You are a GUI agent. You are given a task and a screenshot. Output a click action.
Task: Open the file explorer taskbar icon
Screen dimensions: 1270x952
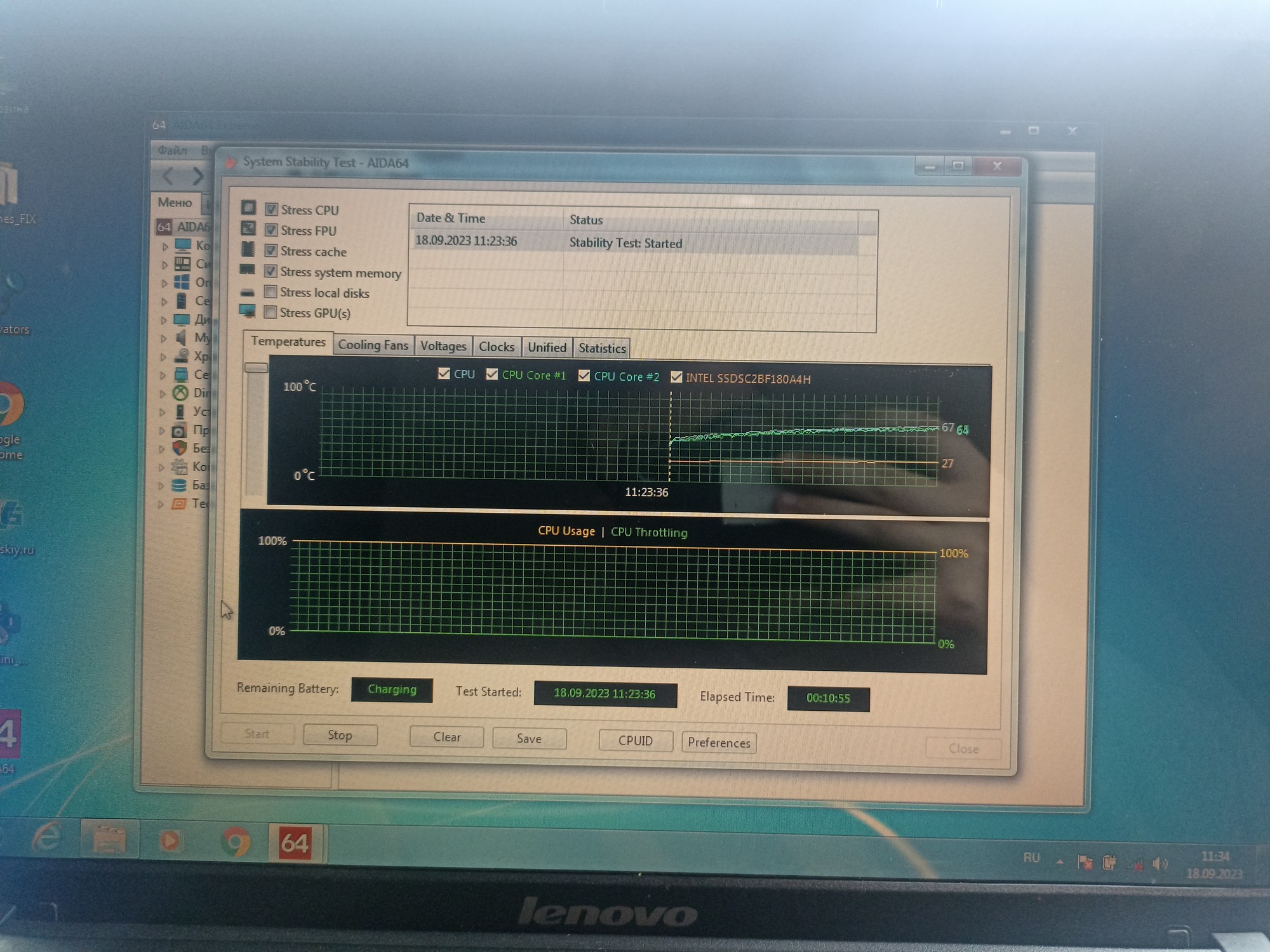point(109,839)
